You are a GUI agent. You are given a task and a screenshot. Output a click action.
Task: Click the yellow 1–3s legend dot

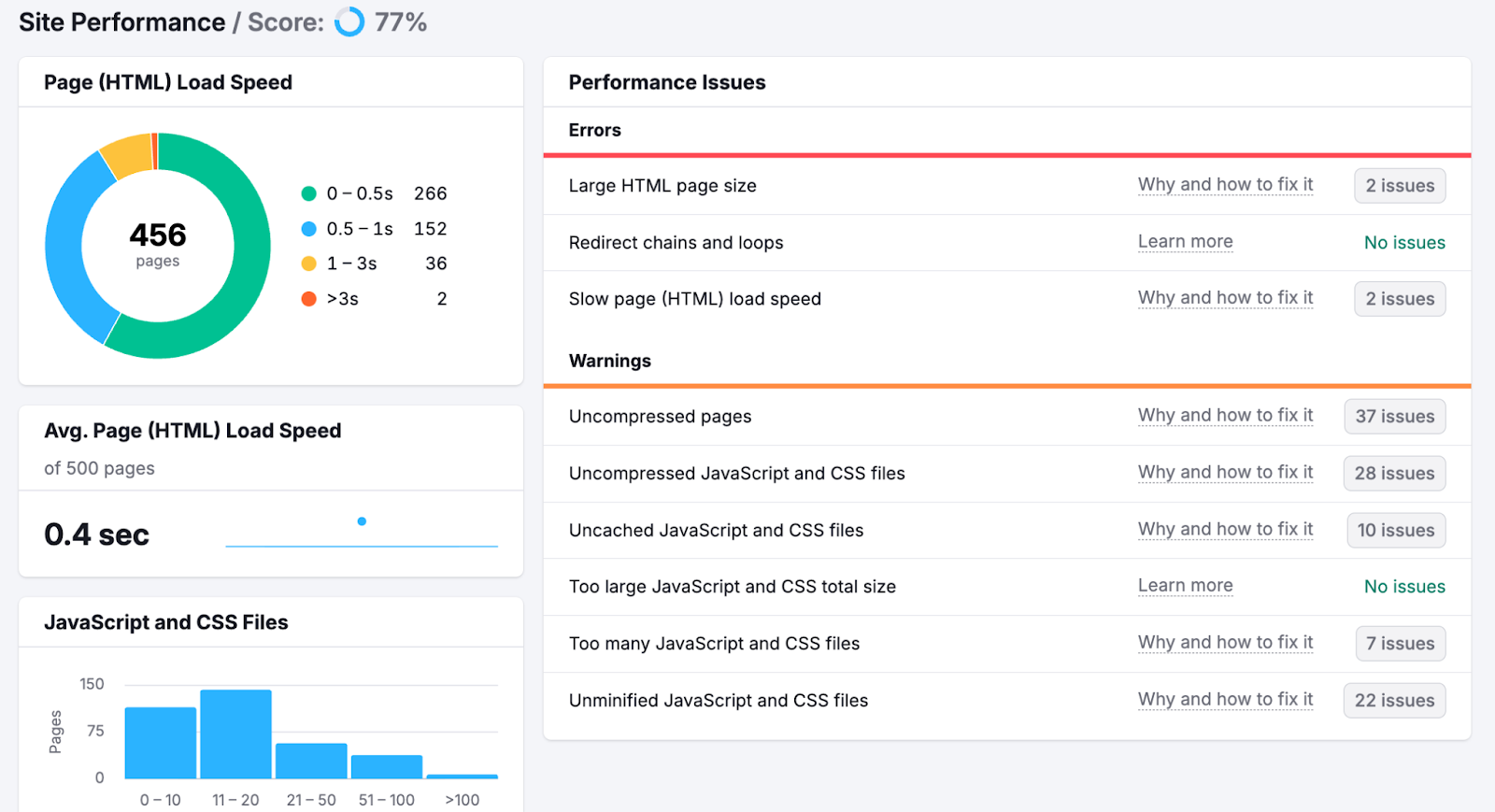click(308, 264)
